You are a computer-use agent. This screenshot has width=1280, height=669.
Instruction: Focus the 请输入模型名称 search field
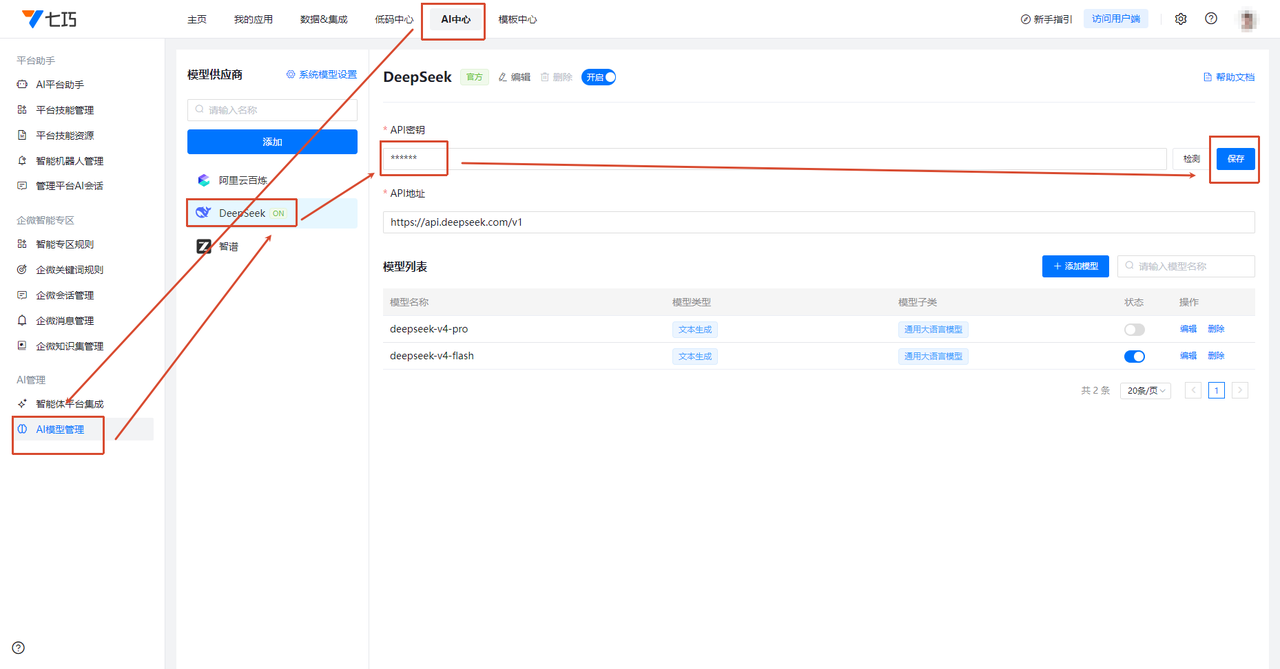pos(1186,266)
